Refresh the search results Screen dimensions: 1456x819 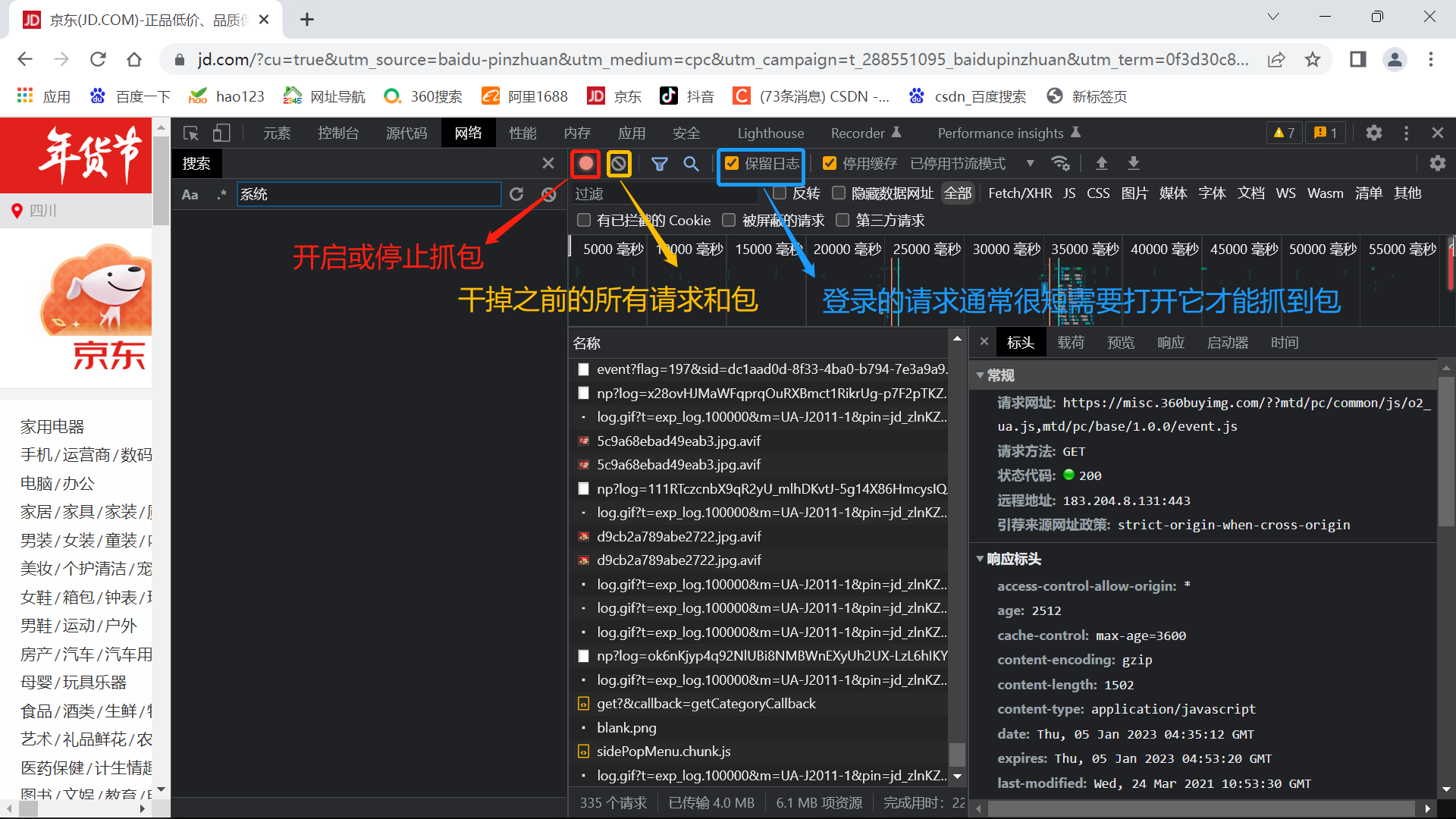(516, 194)
